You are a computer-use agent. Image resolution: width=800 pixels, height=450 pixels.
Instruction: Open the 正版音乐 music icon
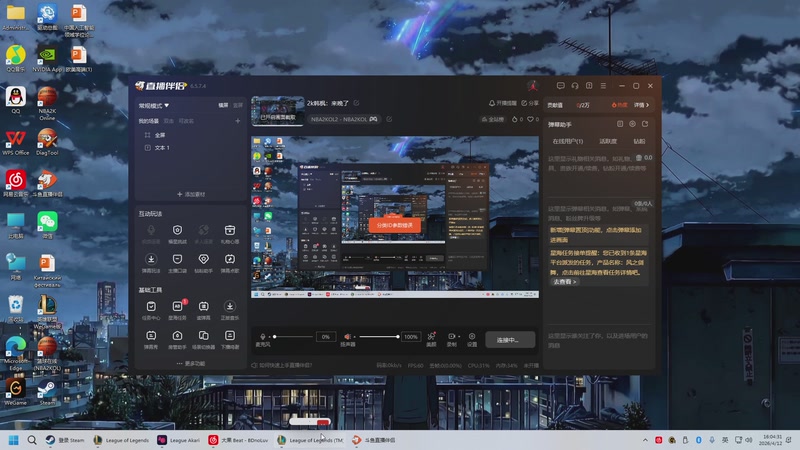[x=230, y=306]
